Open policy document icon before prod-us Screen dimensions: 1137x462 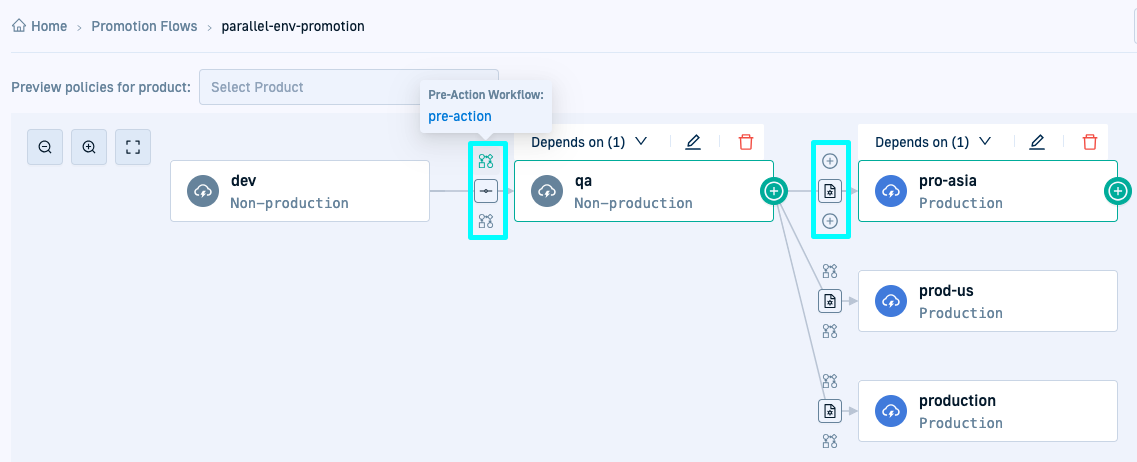click(829, 300)
